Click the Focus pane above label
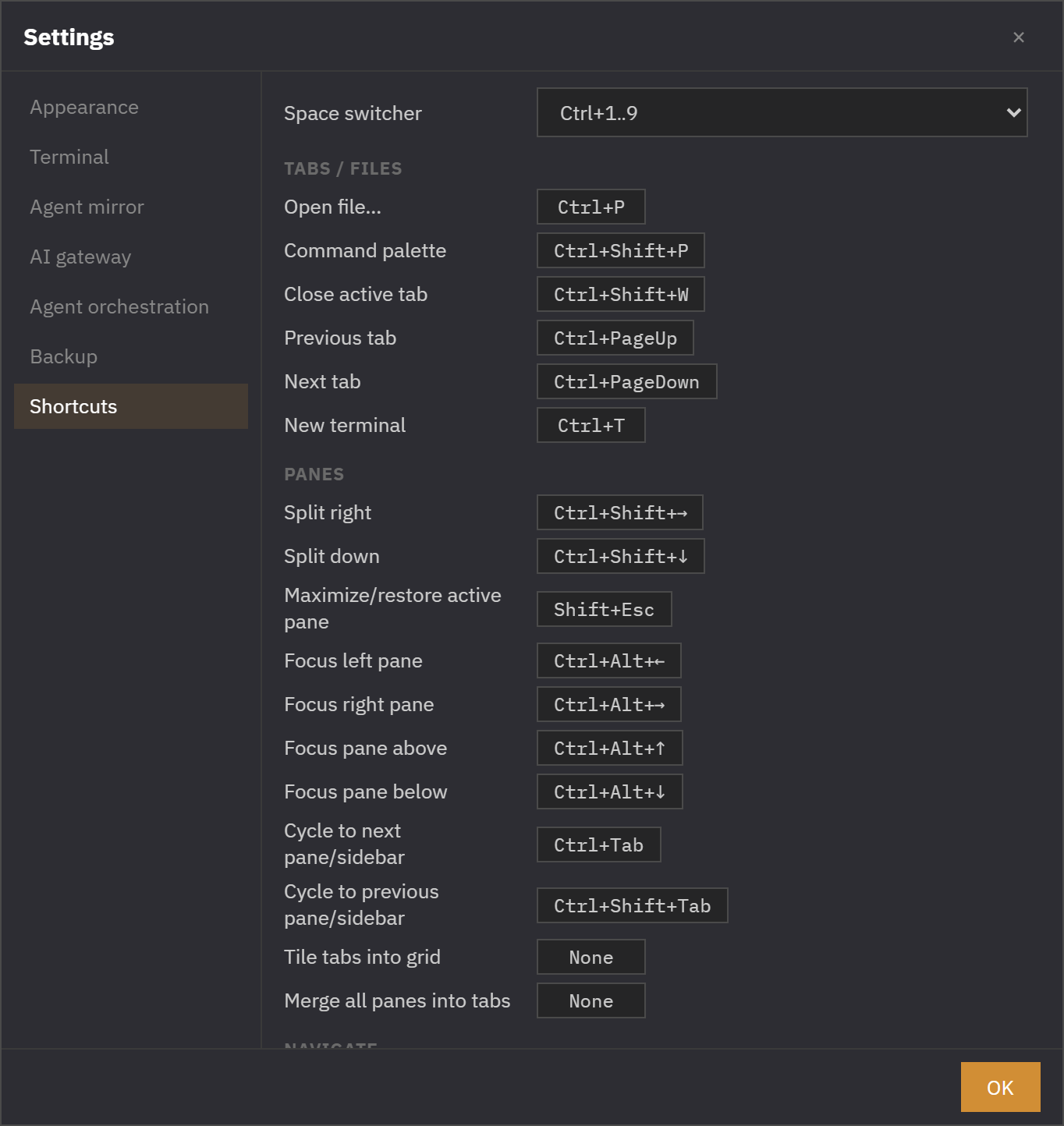Screen dimensions: 1064x1126 (365, 748)
